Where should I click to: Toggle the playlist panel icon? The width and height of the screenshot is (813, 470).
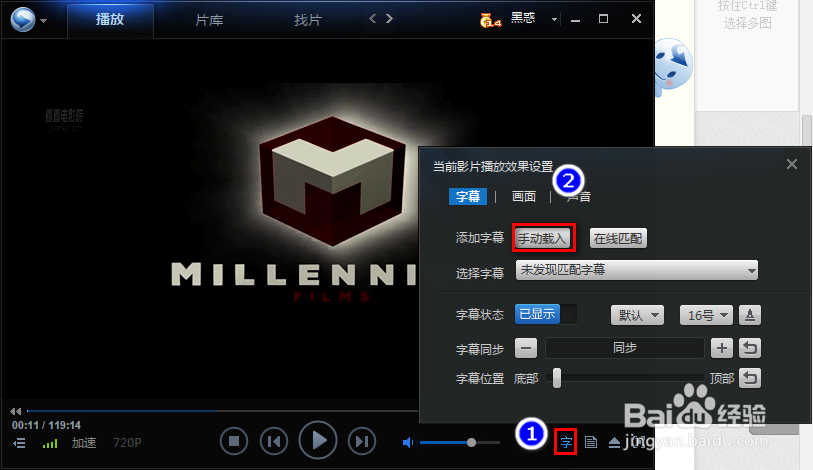tap(19, 443)
